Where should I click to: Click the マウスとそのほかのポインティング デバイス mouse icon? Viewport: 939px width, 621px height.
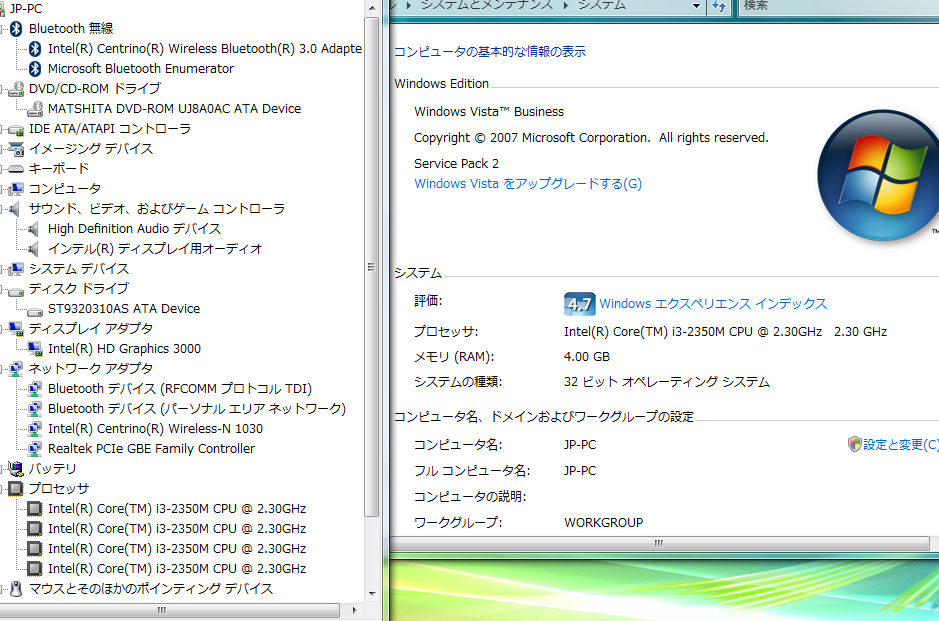16,589
